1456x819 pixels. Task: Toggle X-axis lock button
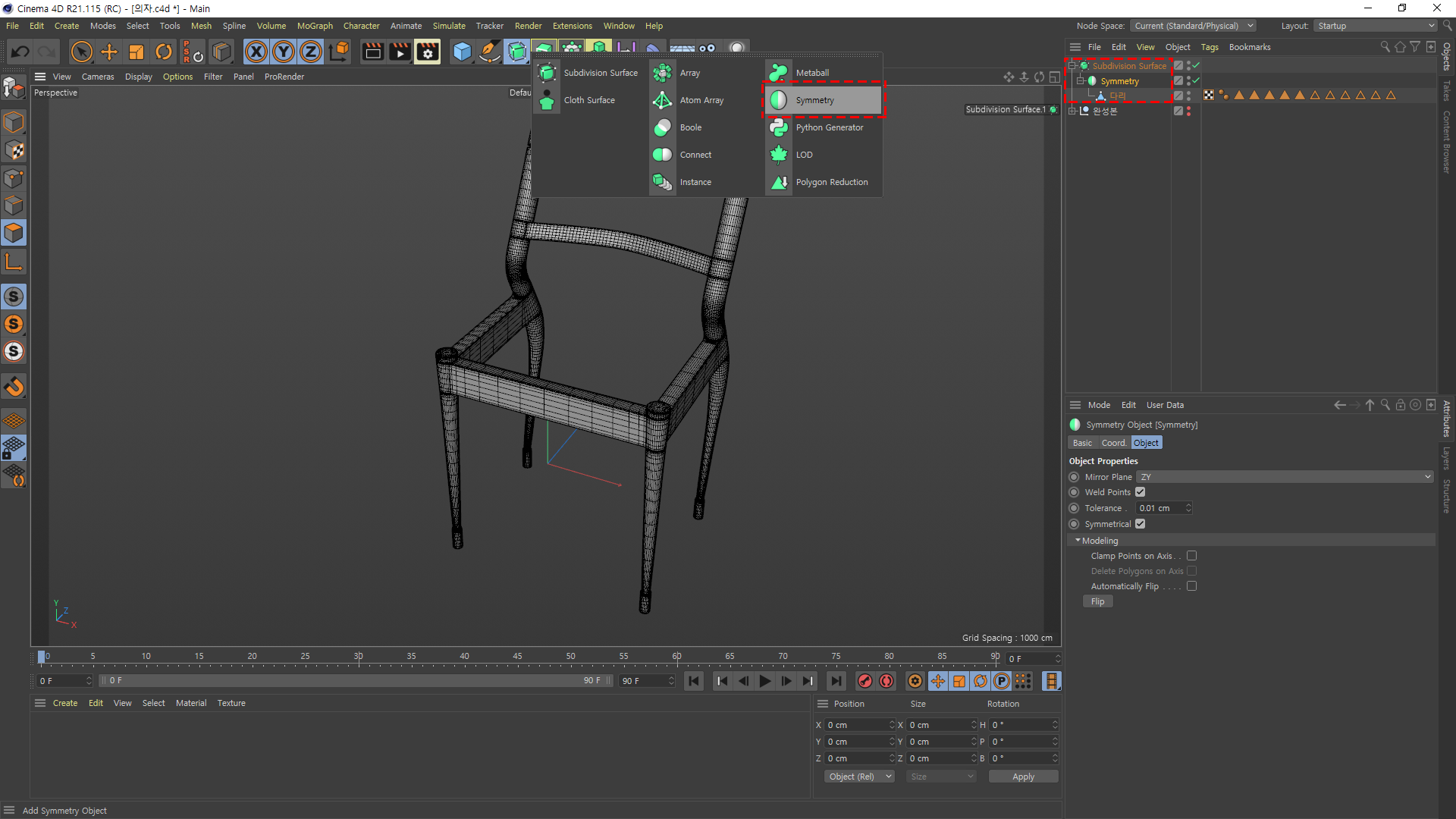coord(256,52)
